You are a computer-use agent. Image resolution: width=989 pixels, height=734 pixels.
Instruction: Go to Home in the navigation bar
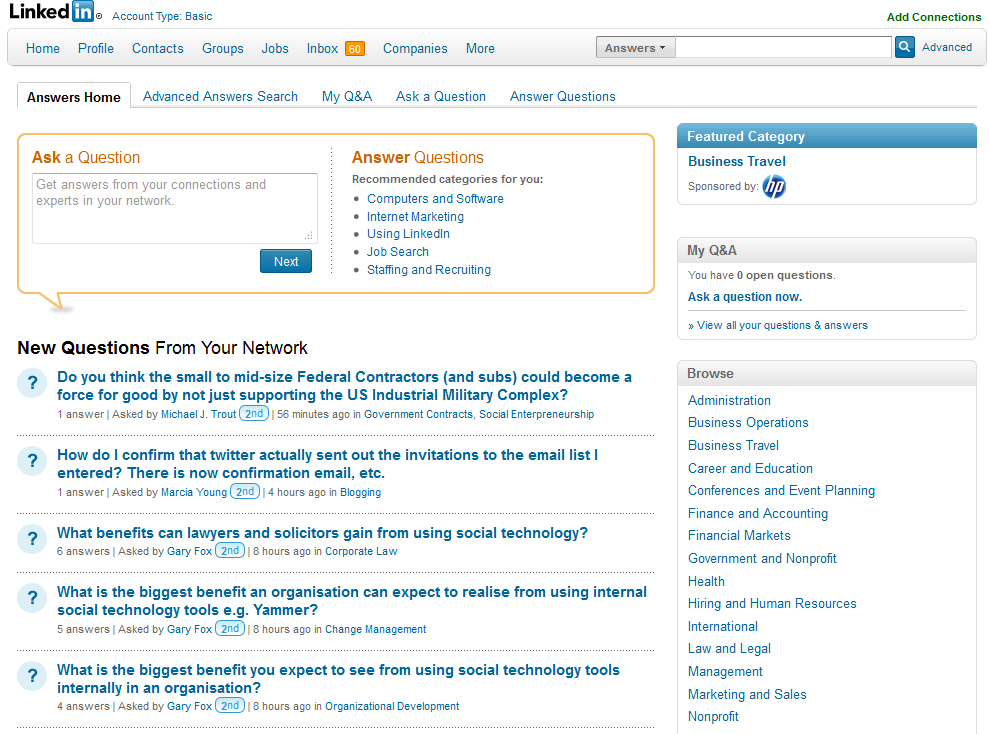point(42,49)
